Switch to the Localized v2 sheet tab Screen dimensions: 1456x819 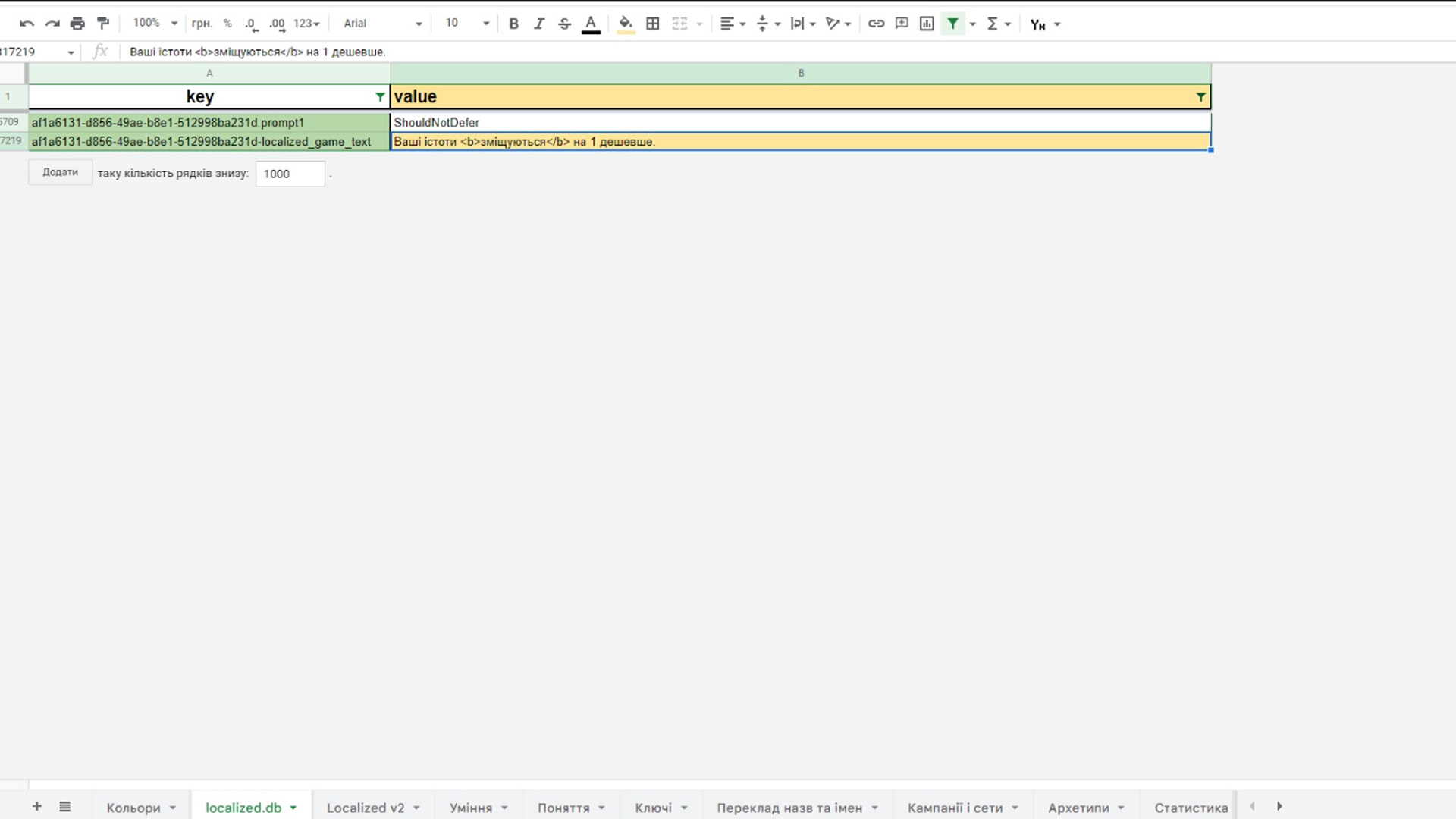[x=366, y=808]
